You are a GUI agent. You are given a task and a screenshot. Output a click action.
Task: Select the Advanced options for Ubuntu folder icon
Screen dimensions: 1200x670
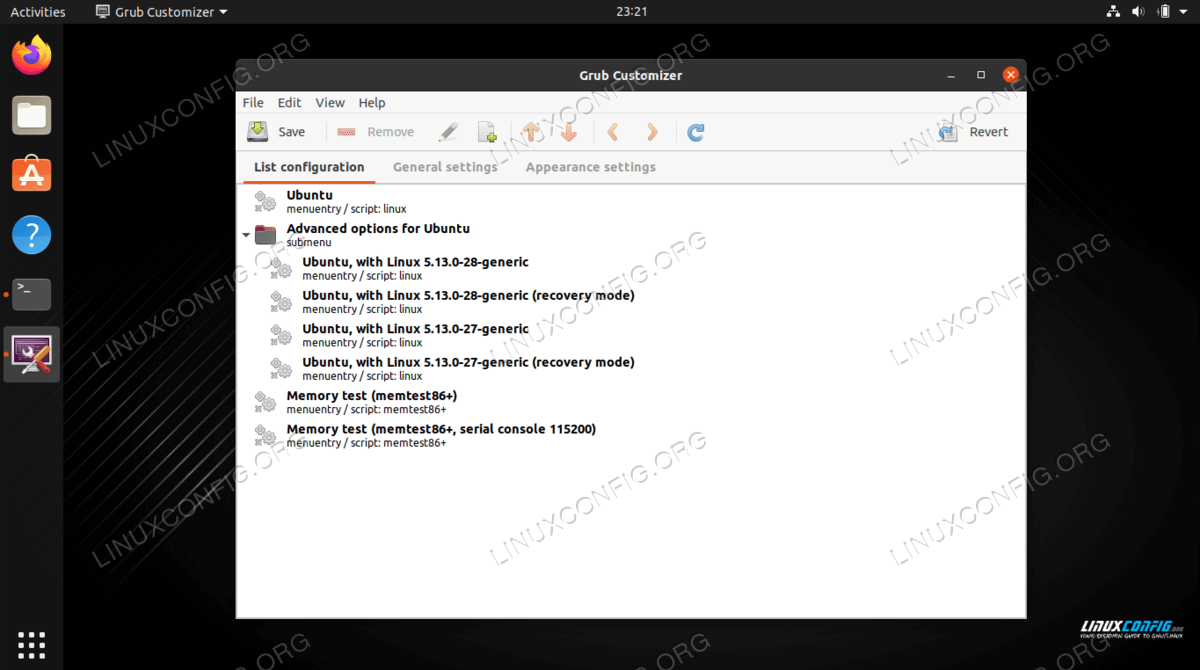tap(265, 235)
